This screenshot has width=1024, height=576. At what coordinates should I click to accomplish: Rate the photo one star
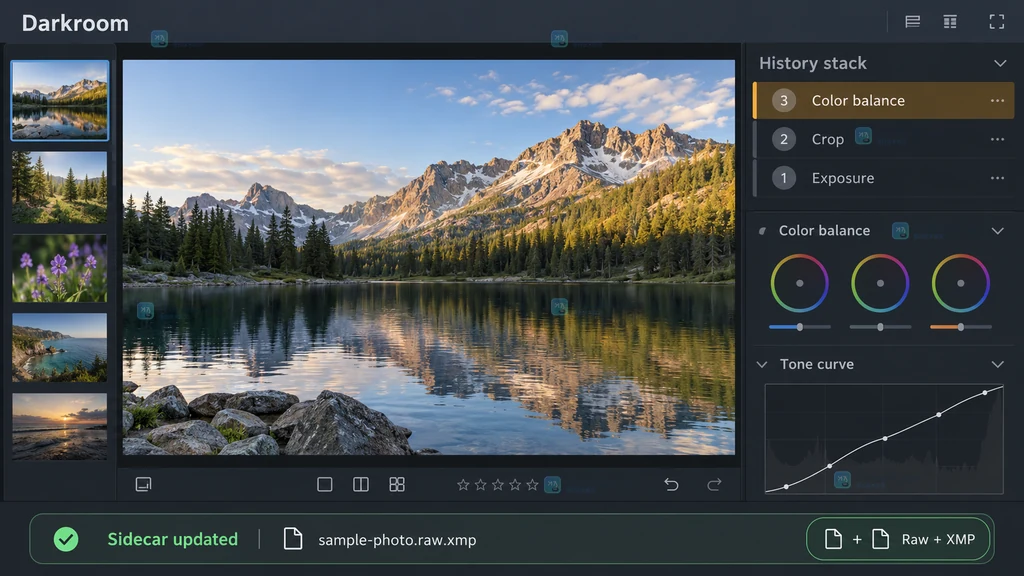point(463,485)
